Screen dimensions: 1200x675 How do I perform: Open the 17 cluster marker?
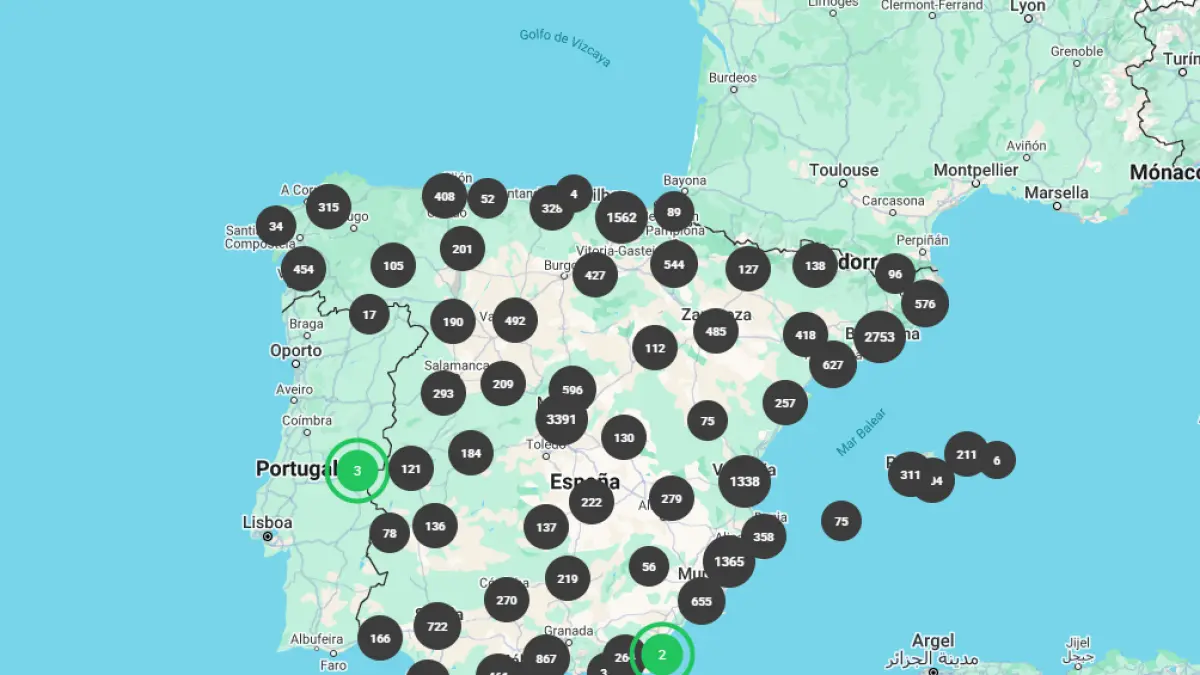coord(369,314)
